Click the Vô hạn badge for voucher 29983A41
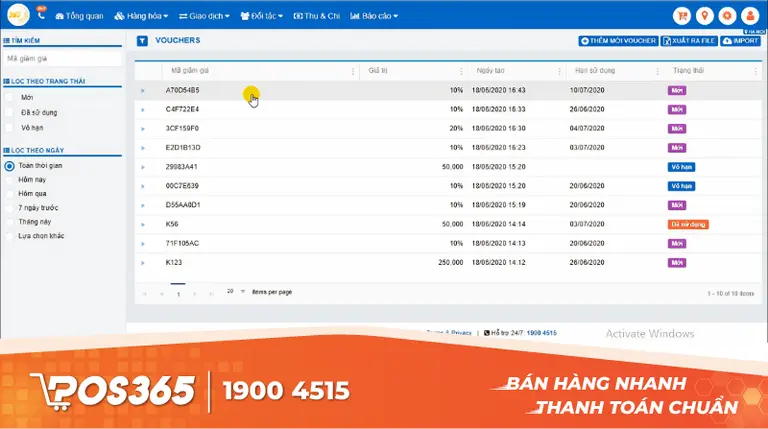The width and height of the screenshot is (768, 429). (681, 167)
